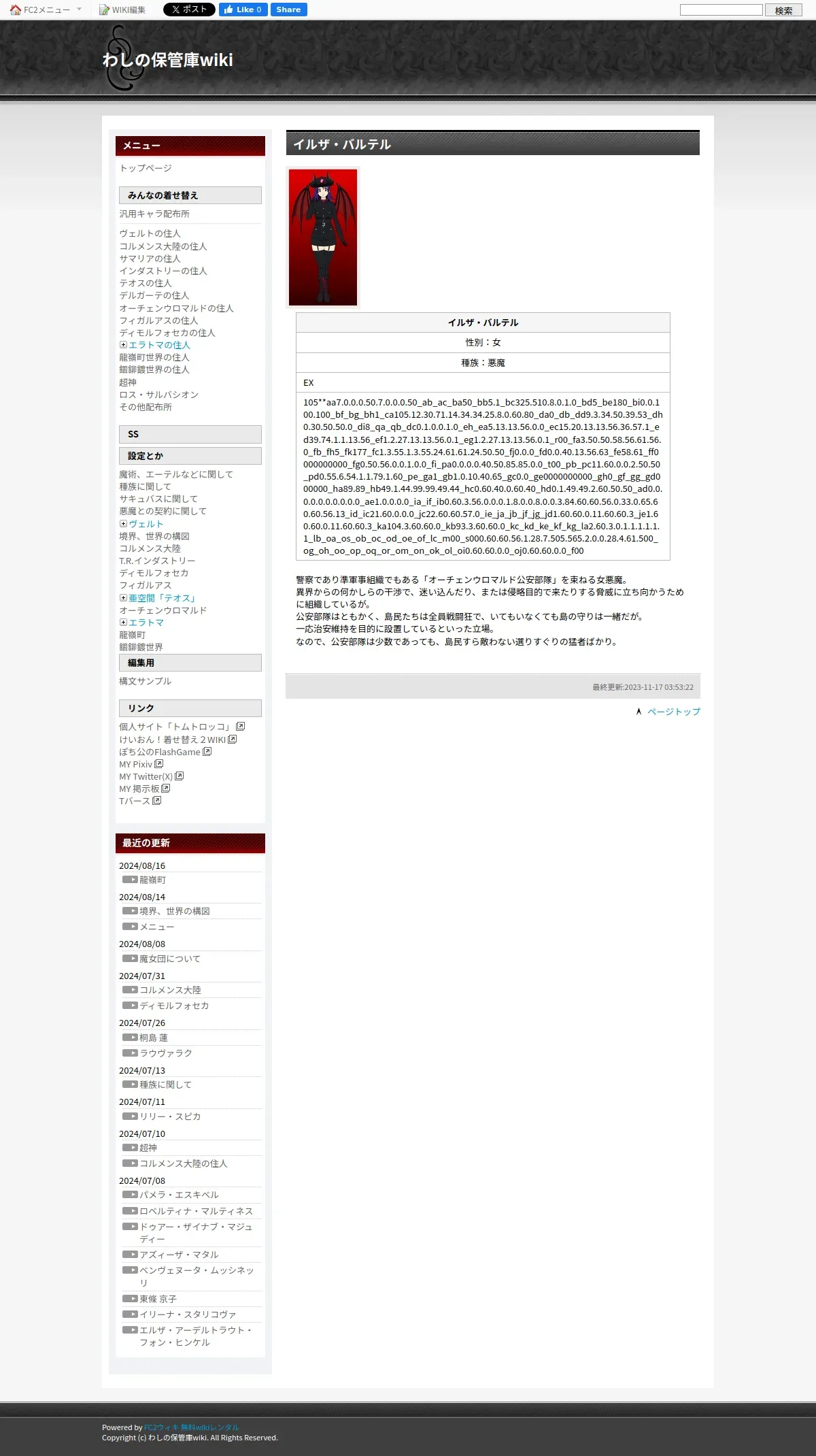
Task: Open コルメンス大陸の住人 in the top menu list
Action: (163, 246)
